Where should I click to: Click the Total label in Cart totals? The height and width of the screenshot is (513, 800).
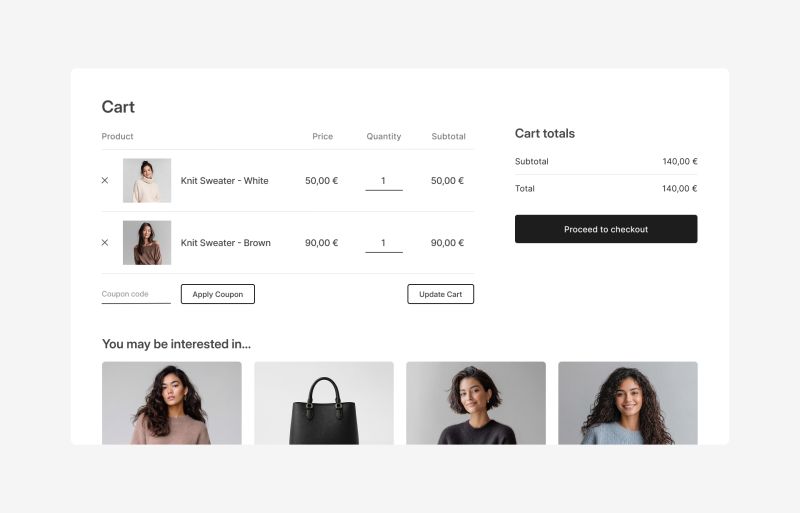click(x=524, y=188)
